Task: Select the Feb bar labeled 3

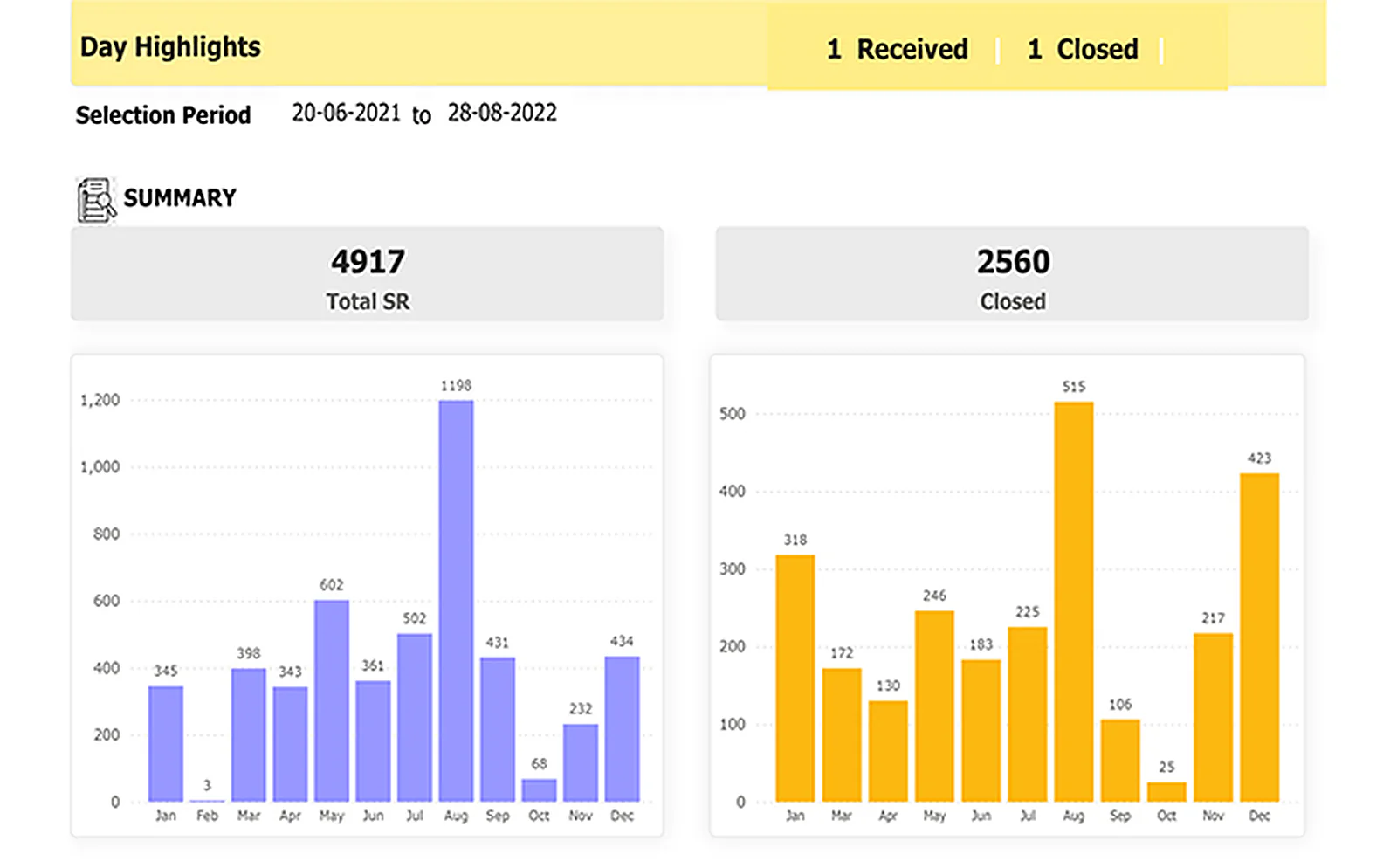Action: [x=207, y=800]
